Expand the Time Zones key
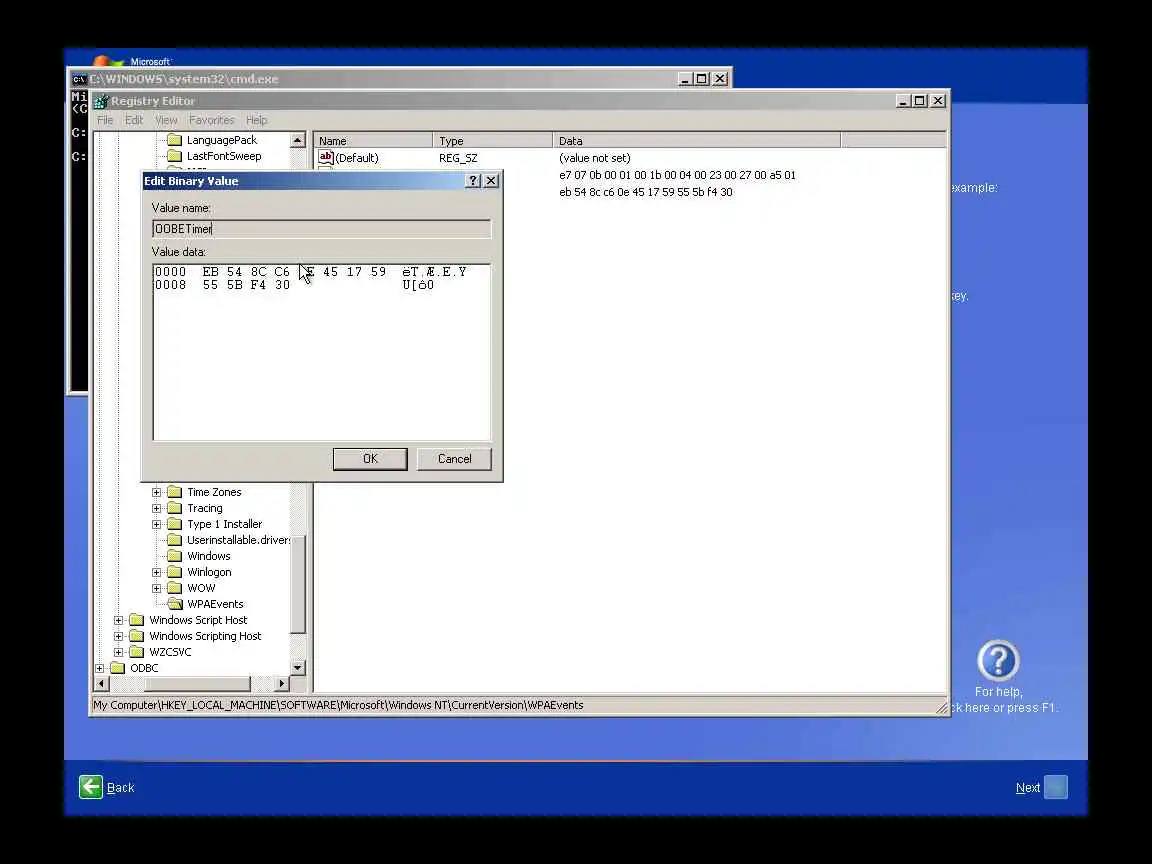 (x=156, y=492)
